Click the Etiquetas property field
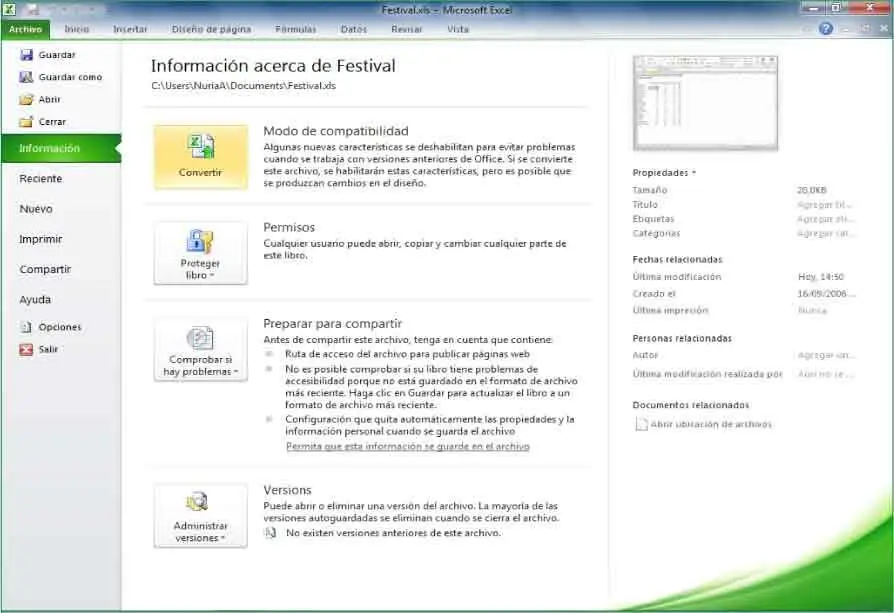Viewport: 894px width, 613px height. (x=825, y=219)
